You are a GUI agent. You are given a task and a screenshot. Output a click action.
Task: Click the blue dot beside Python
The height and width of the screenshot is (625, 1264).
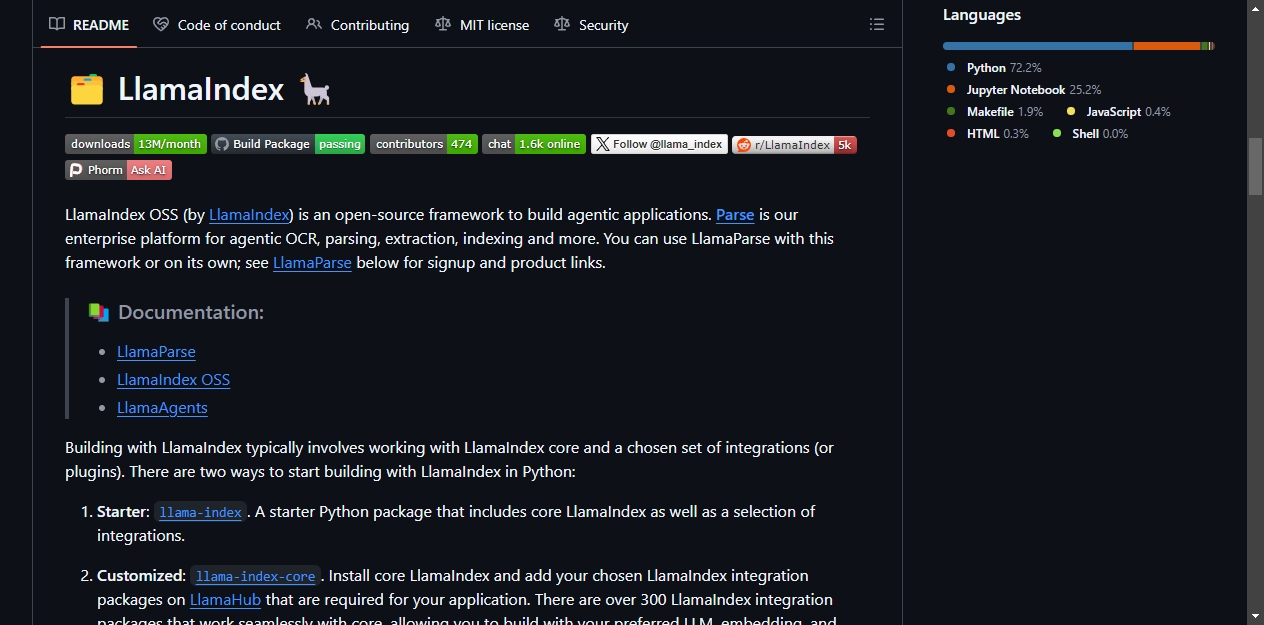click(951, 68)
